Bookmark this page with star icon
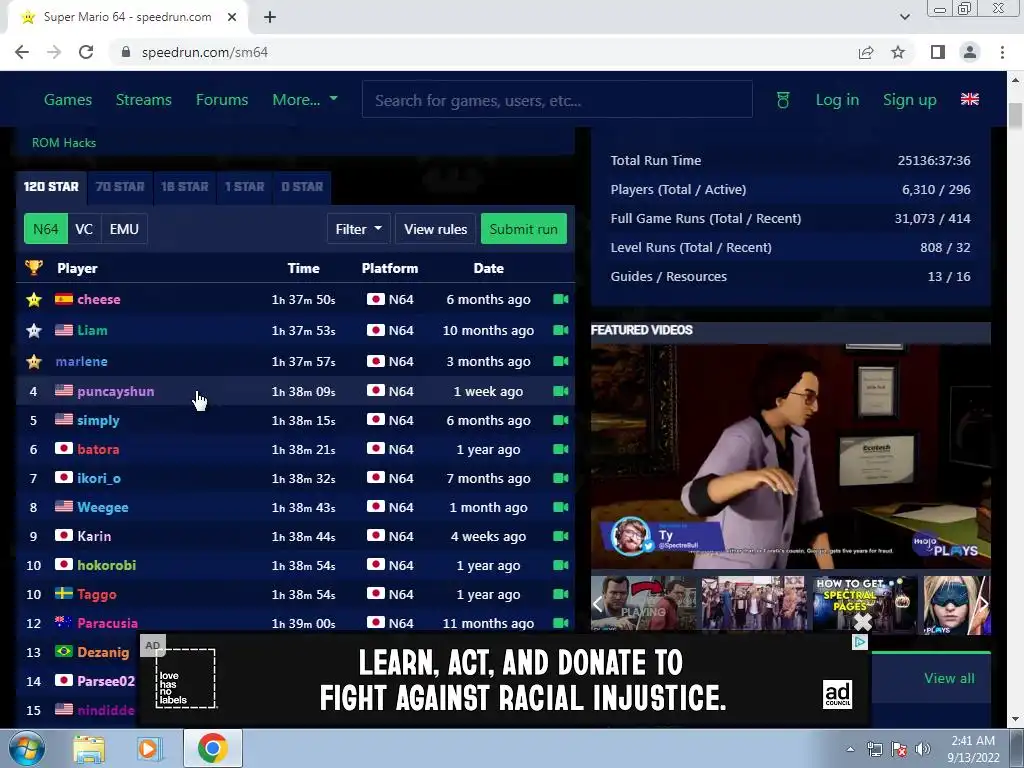The image size is (1024, 768). point(898,52)
